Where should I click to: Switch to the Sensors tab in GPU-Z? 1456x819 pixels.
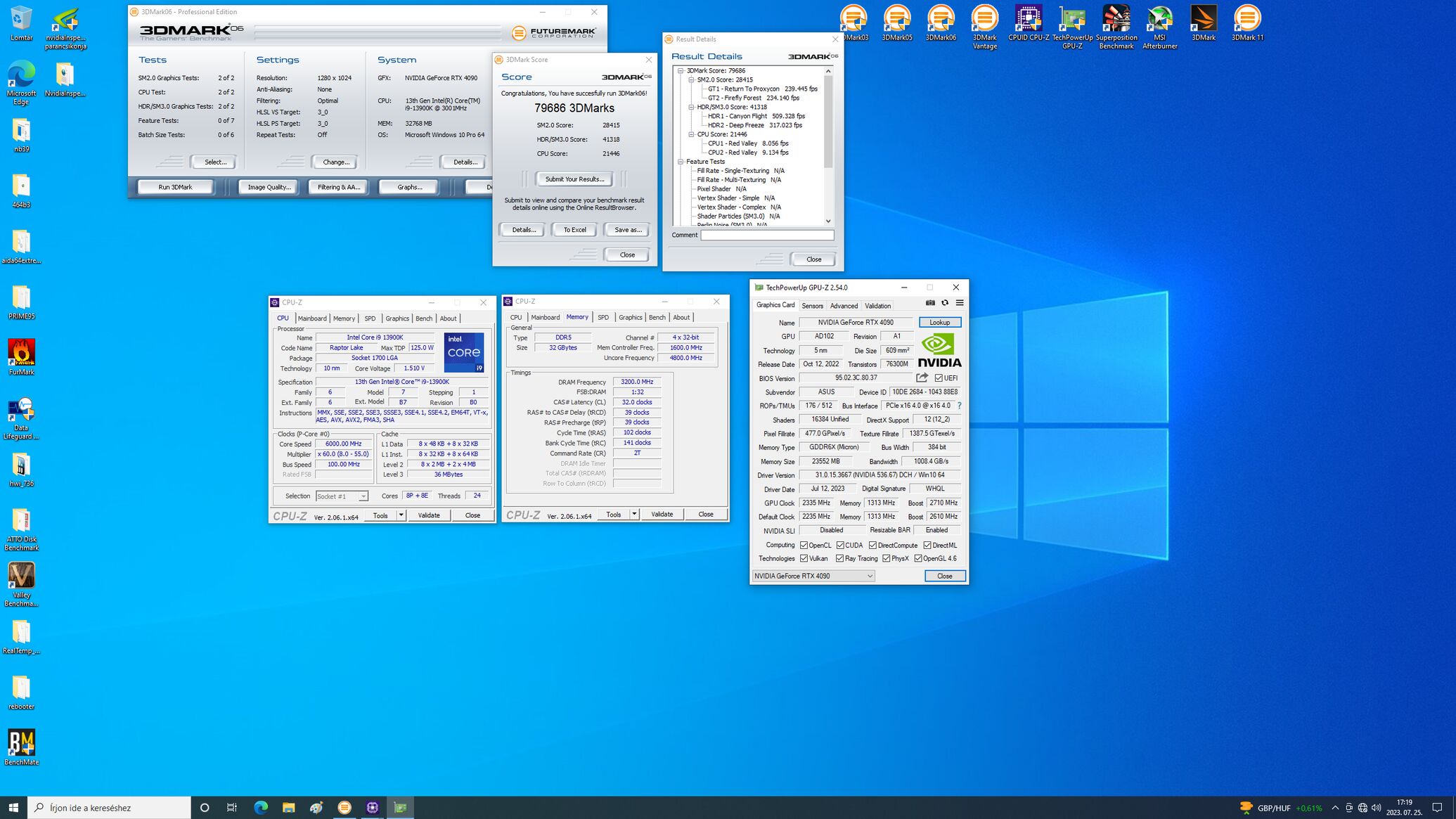click(x=812, y=306)
